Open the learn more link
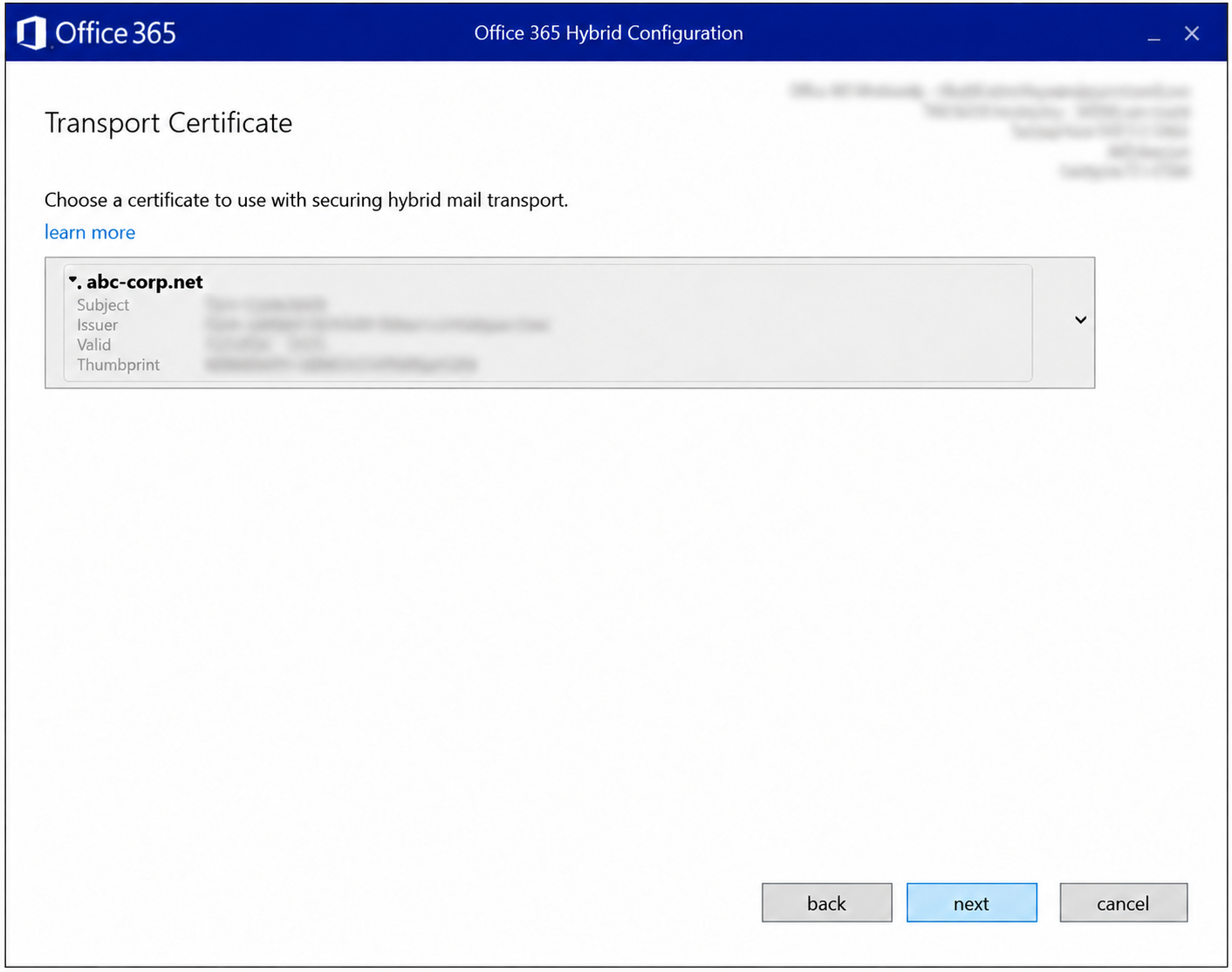1232x972 pixels. (90, 232)
